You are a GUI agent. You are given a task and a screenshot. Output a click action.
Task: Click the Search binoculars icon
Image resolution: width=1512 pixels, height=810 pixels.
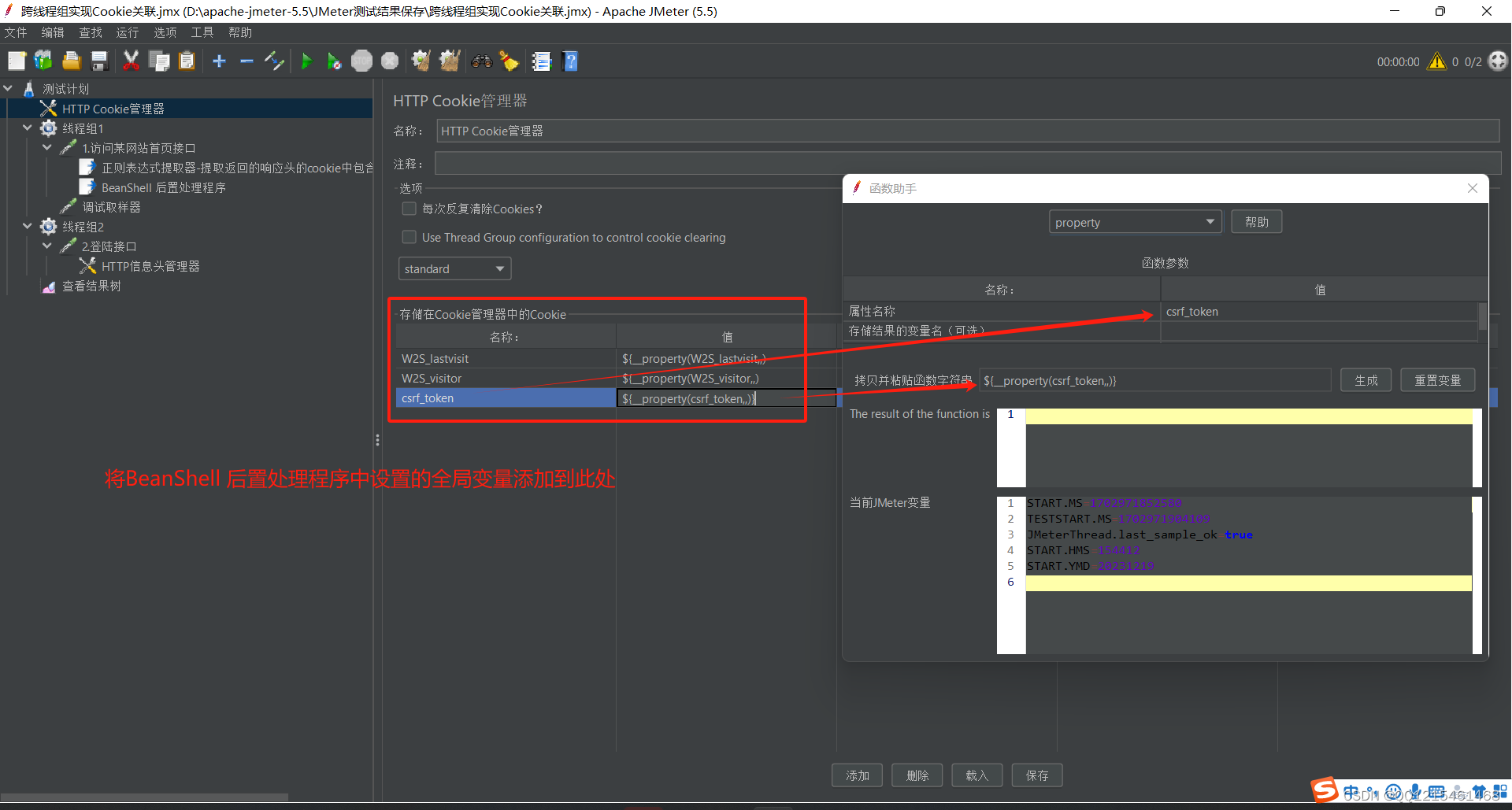481,61
